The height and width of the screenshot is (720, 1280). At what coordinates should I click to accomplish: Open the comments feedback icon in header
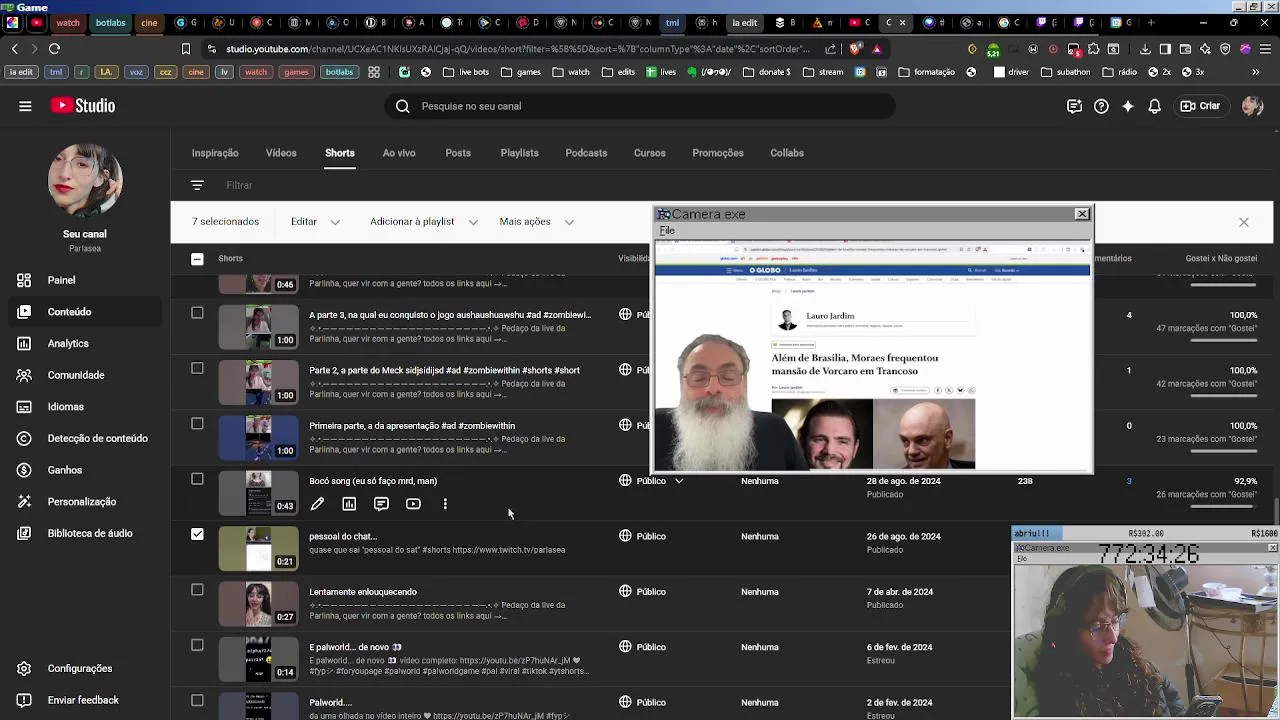pos(1074,106)
